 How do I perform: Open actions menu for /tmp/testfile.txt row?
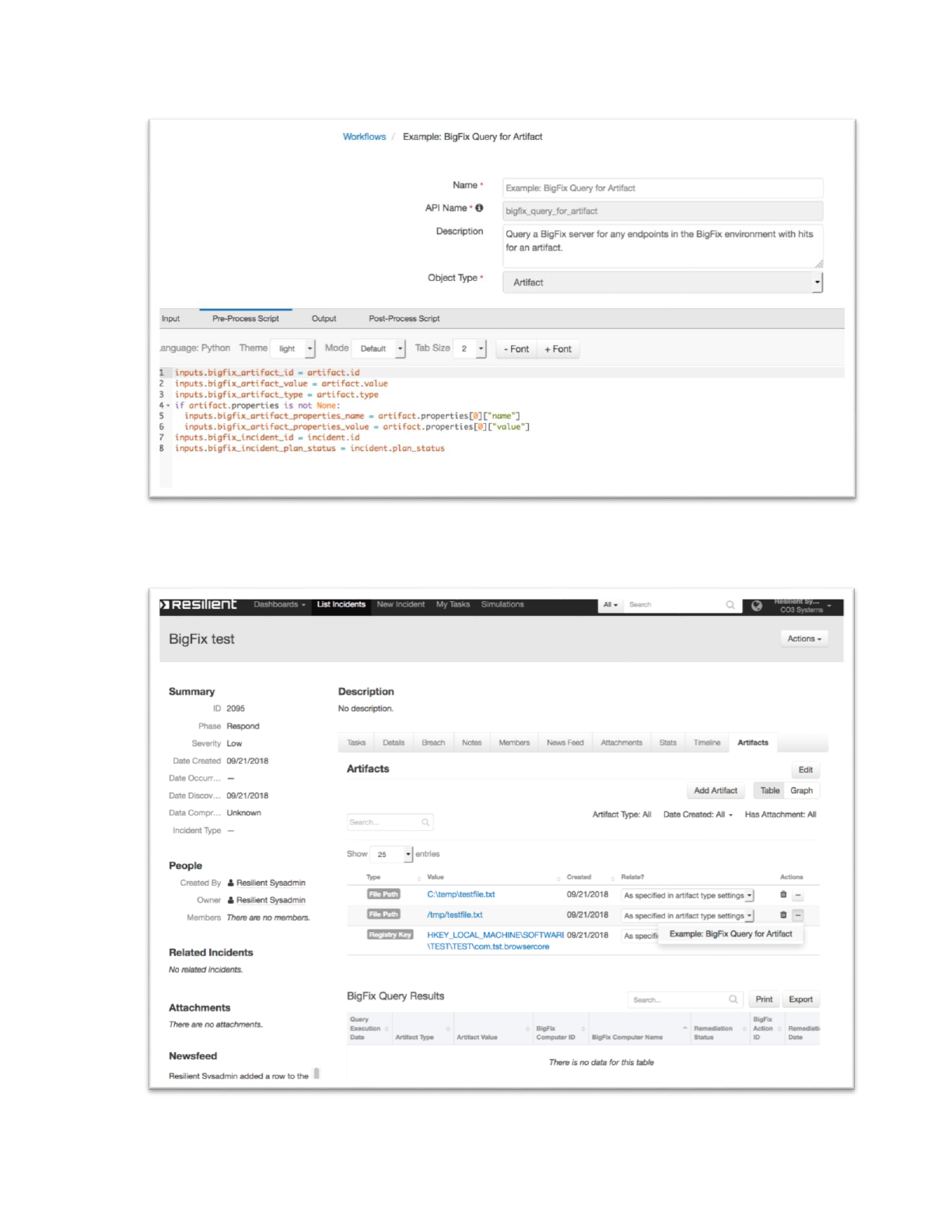point(798,915)
